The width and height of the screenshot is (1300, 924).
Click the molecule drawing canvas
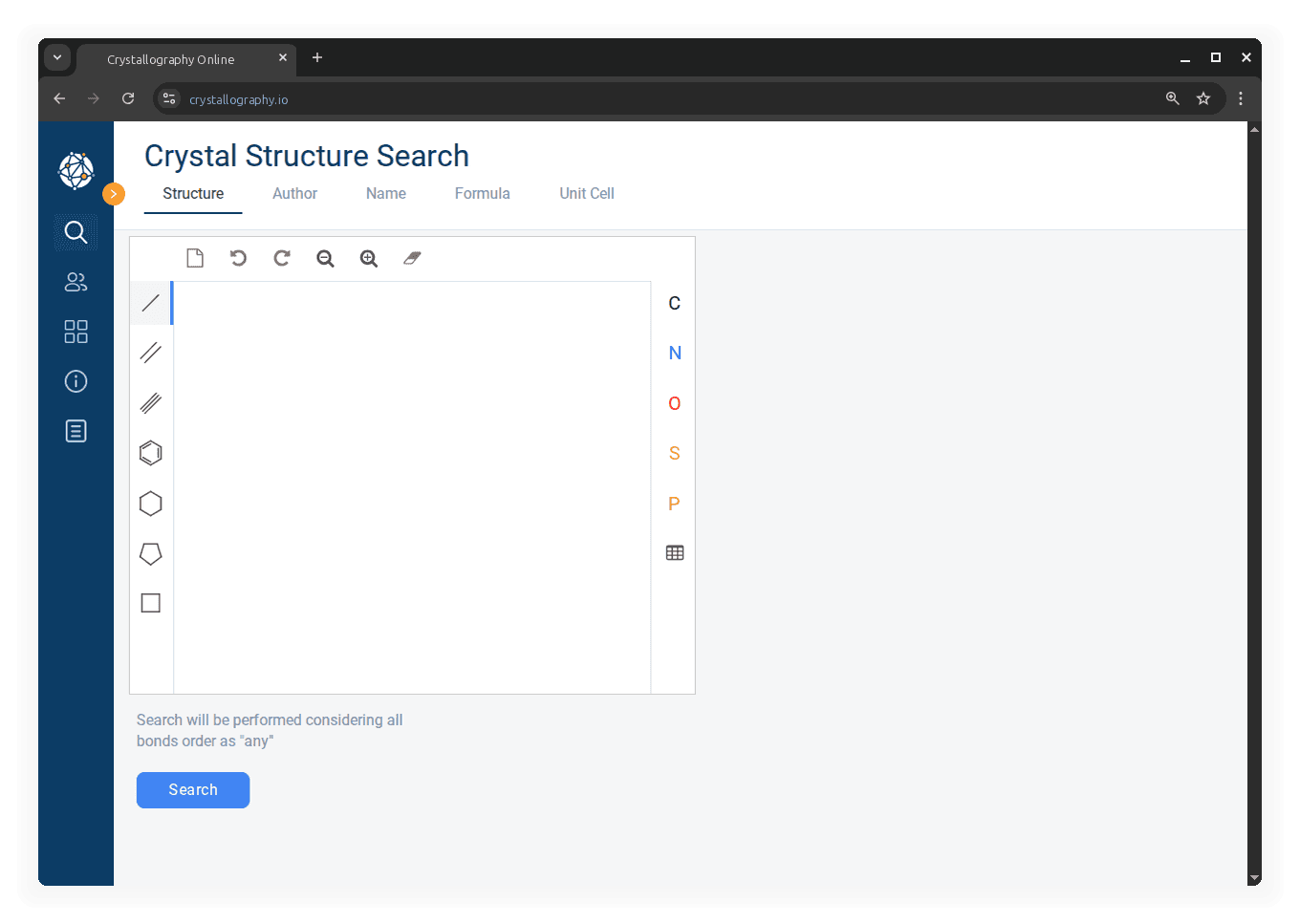click(x=412, y=487)
